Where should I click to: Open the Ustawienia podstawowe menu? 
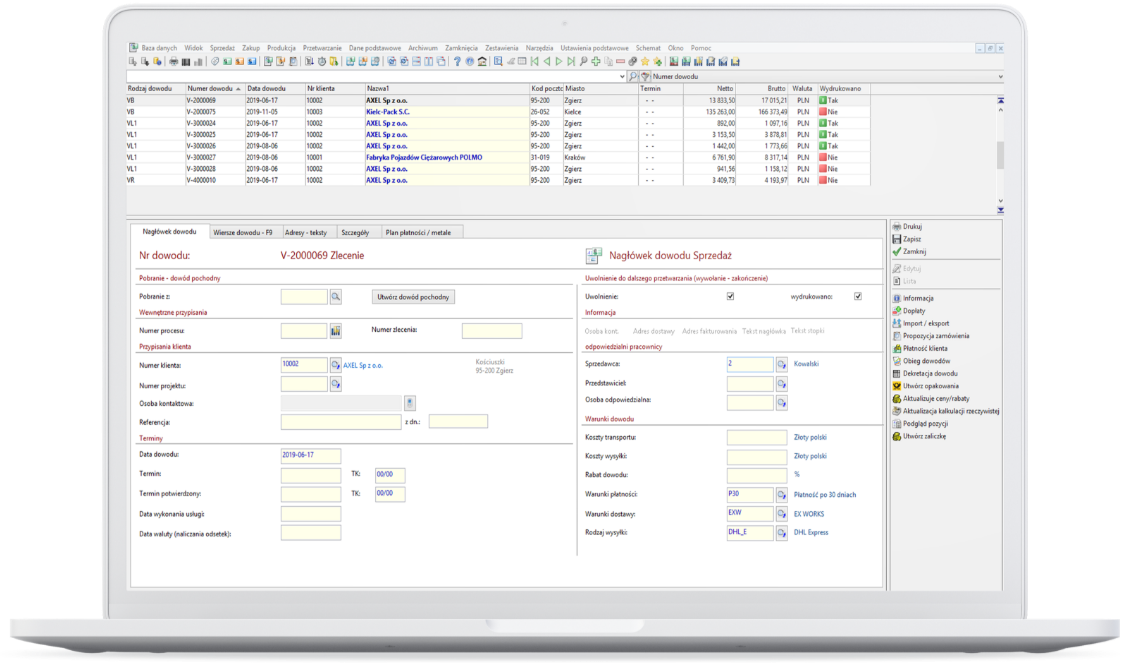click(x=595, y=48)
